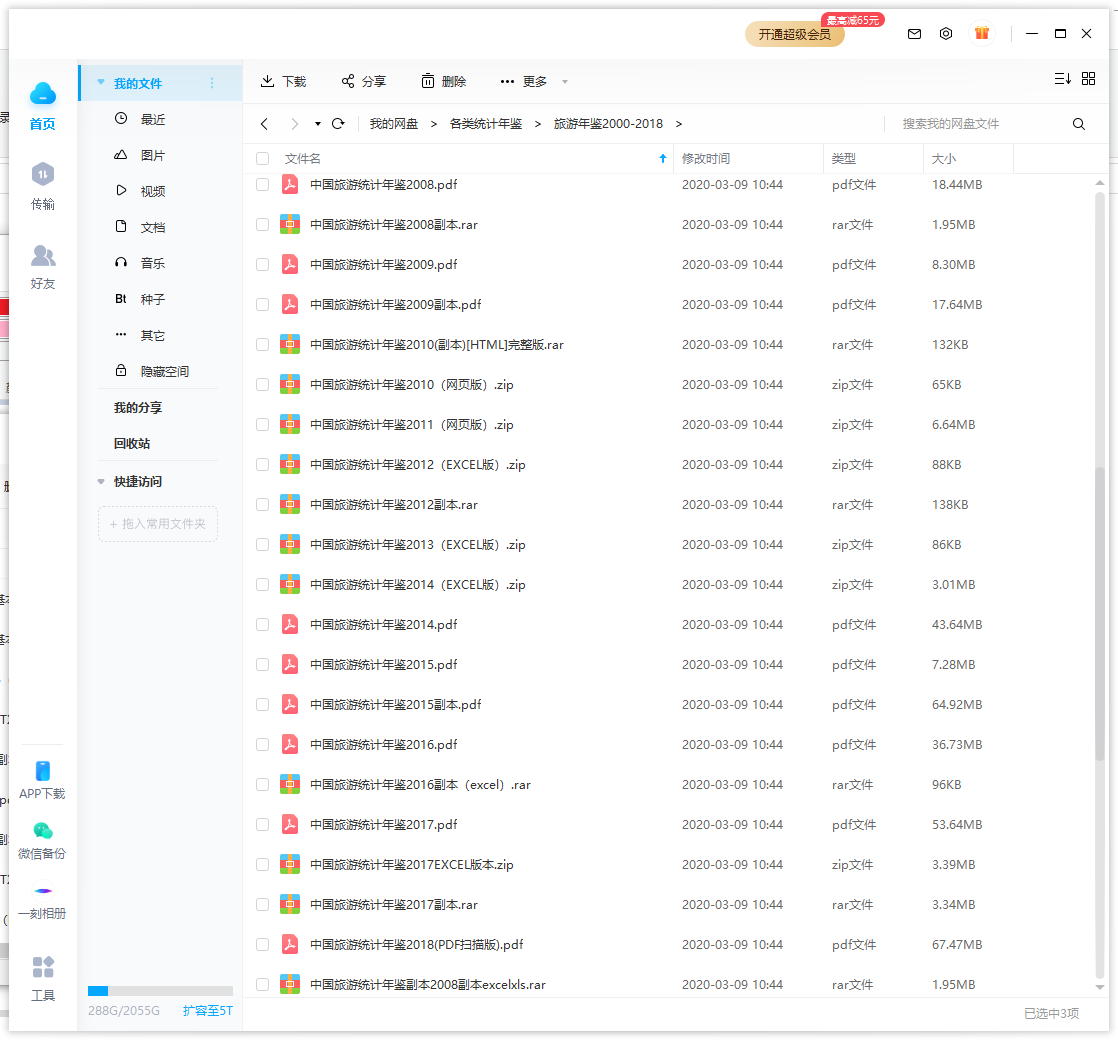Open settings hexagon icon in title bar
1118x1040 pixels.
945,34
